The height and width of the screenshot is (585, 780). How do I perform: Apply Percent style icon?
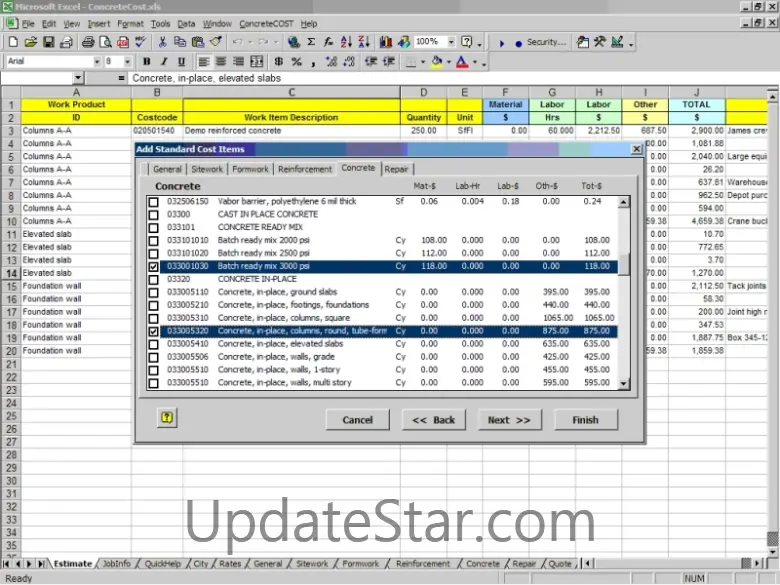296,62
